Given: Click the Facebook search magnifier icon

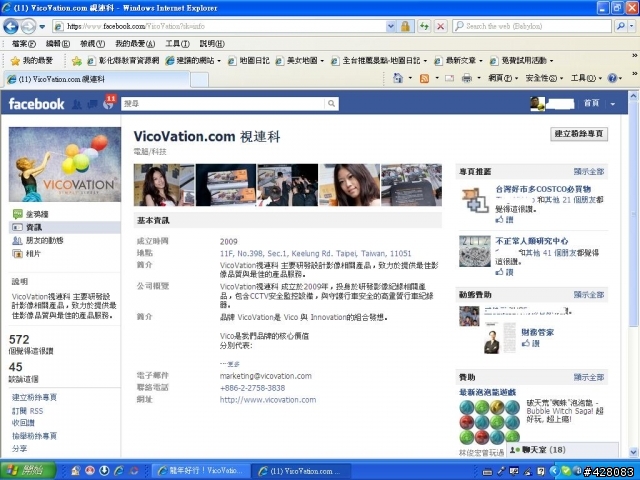Looking at the screenshot, I should coord(331,104).
